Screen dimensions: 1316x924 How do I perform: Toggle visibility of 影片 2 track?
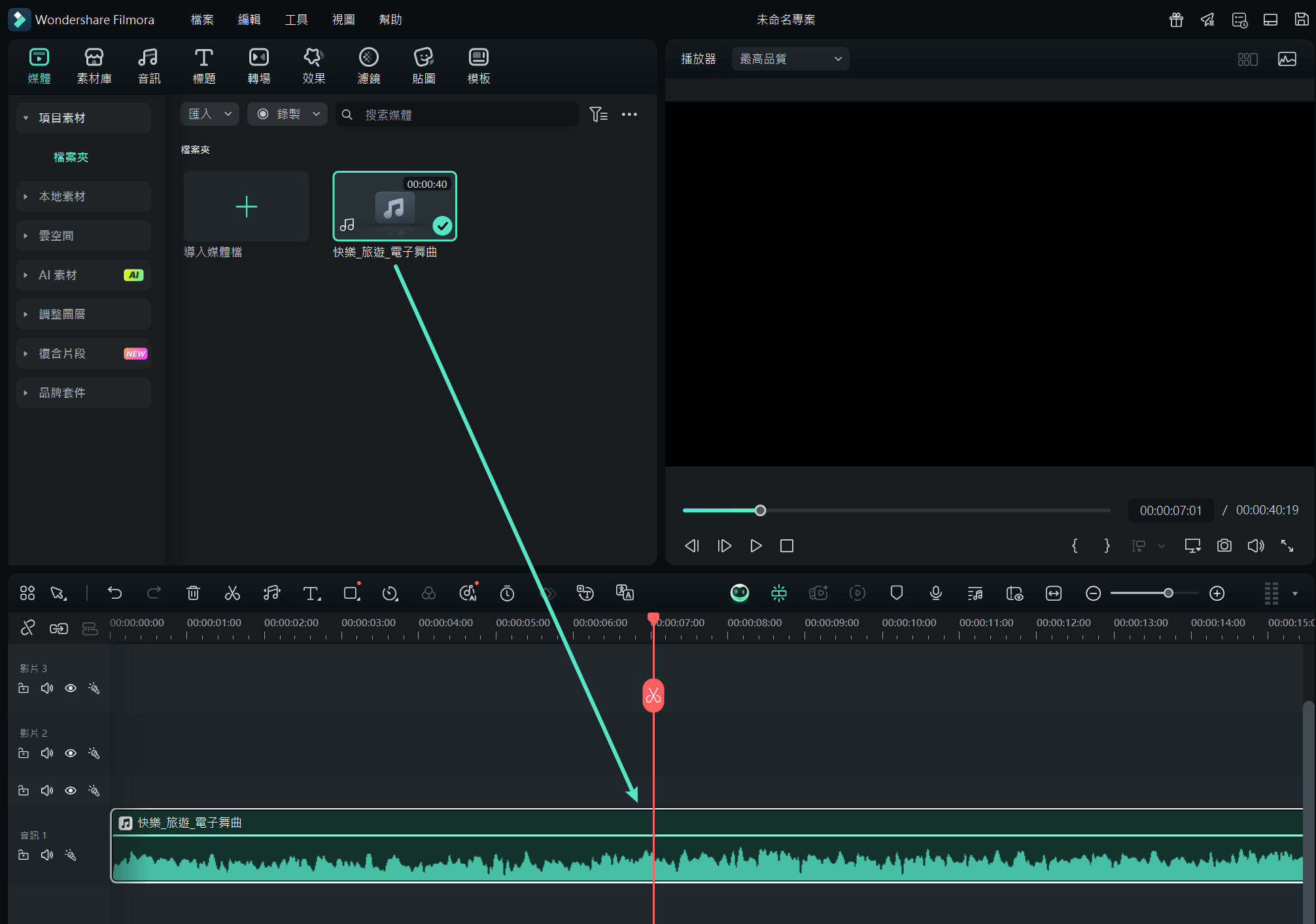click(71, 753)
